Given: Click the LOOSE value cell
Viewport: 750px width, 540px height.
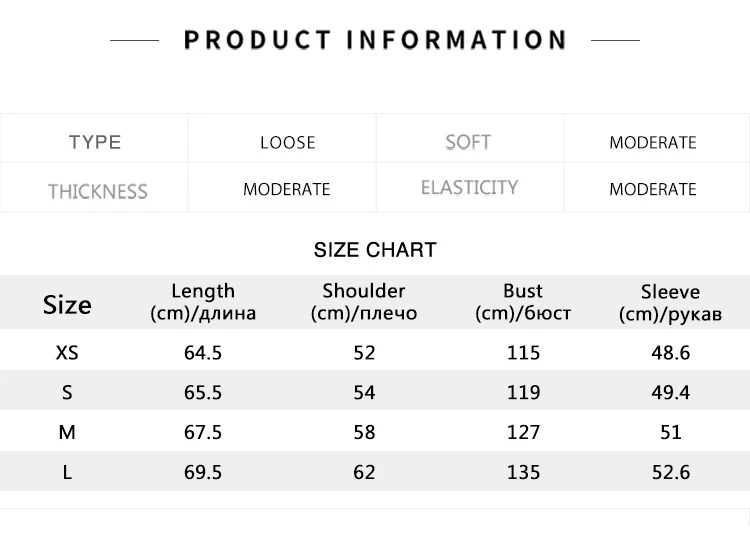Looking at the screenshot, I should 282,139.
